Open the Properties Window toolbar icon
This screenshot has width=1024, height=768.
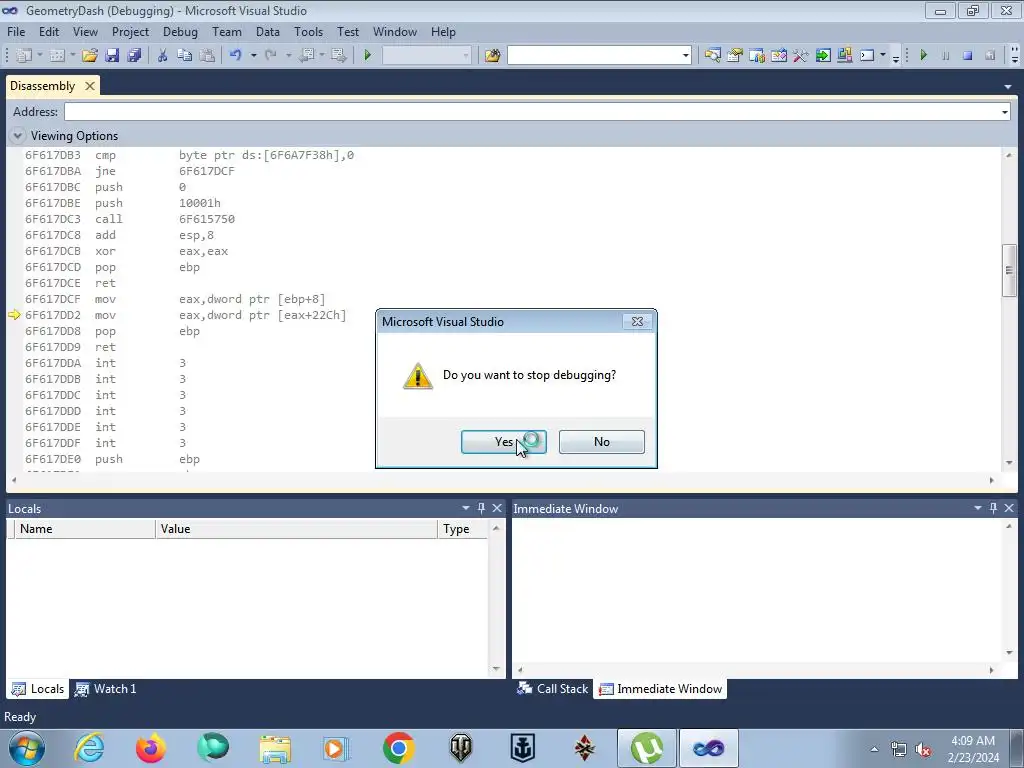coord(735,56)
